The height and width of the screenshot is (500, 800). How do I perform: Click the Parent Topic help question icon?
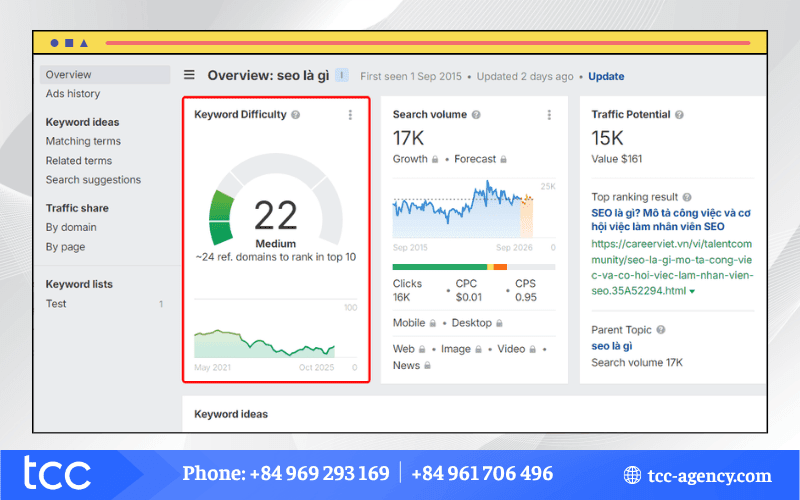click(x=661, y=330)
